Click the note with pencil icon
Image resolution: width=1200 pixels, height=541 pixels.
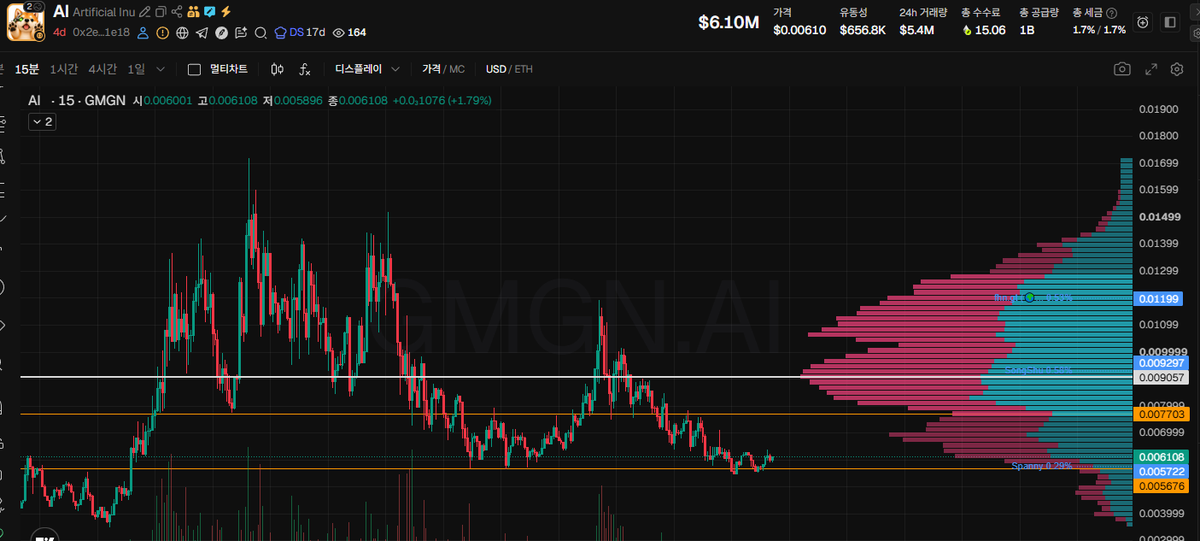point(241,33)
